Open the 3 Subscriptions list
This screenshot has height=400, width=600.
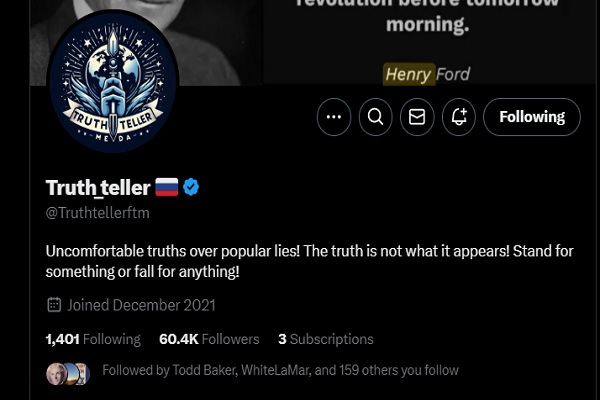point(326,339)
